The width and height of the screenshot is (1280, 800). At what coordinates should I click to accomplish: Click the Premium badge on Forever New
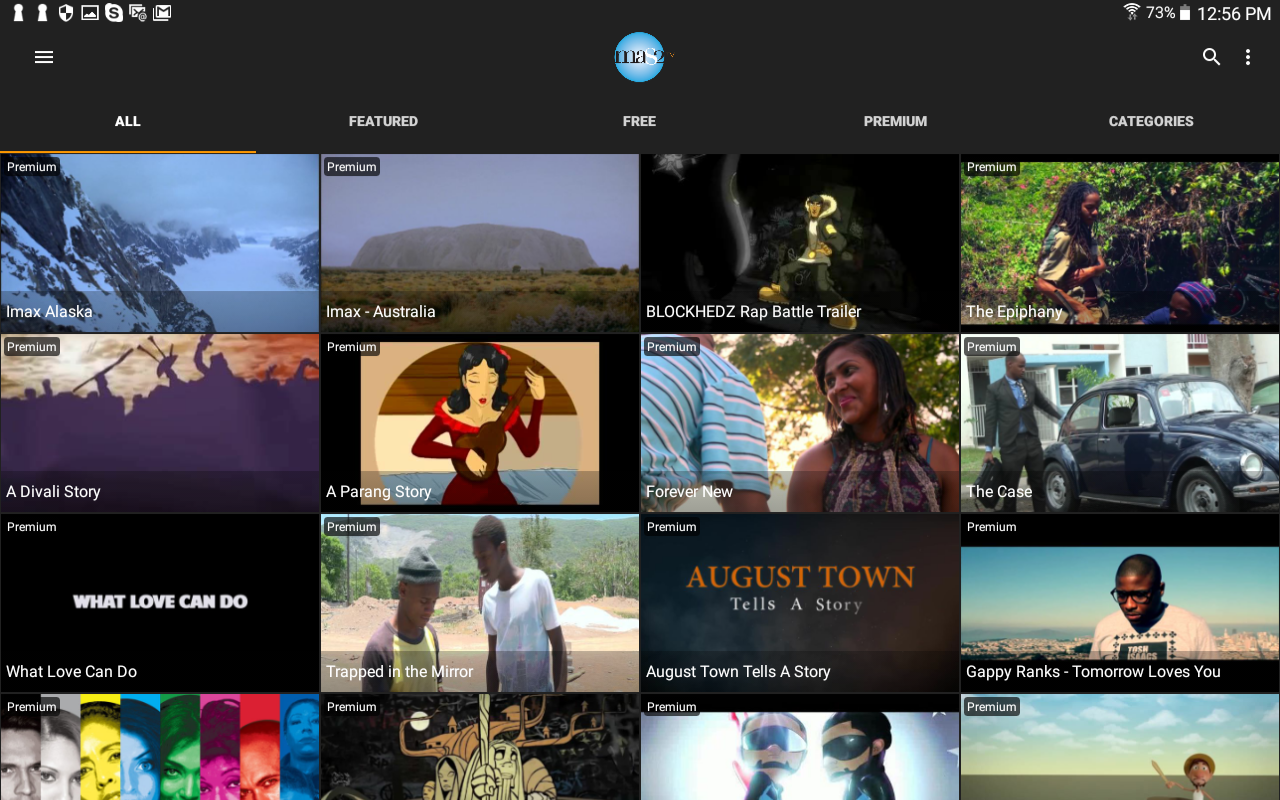[x=671, y=347]
